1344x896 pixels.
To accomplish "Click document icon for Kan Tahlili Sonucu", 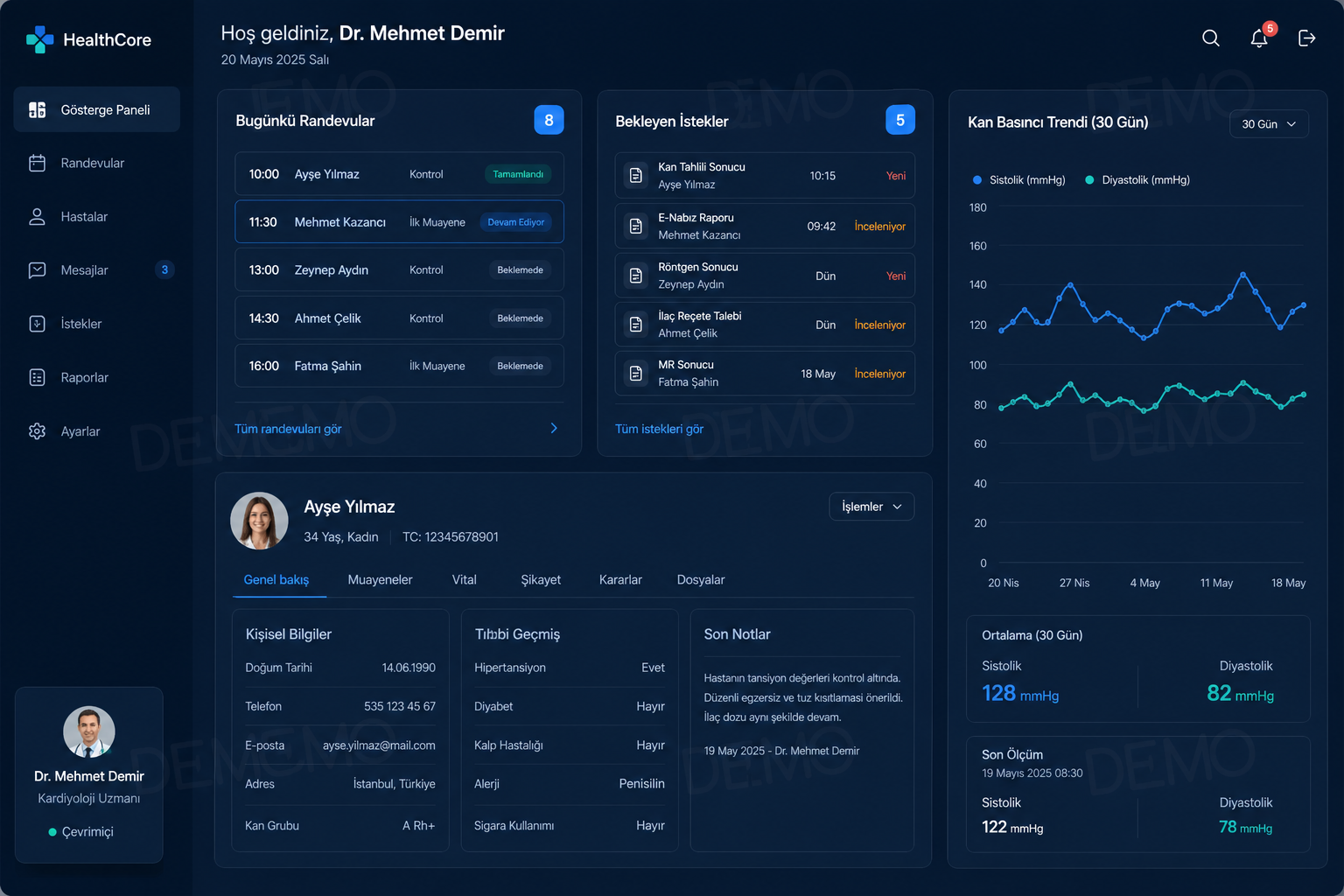I will (636, 176).
